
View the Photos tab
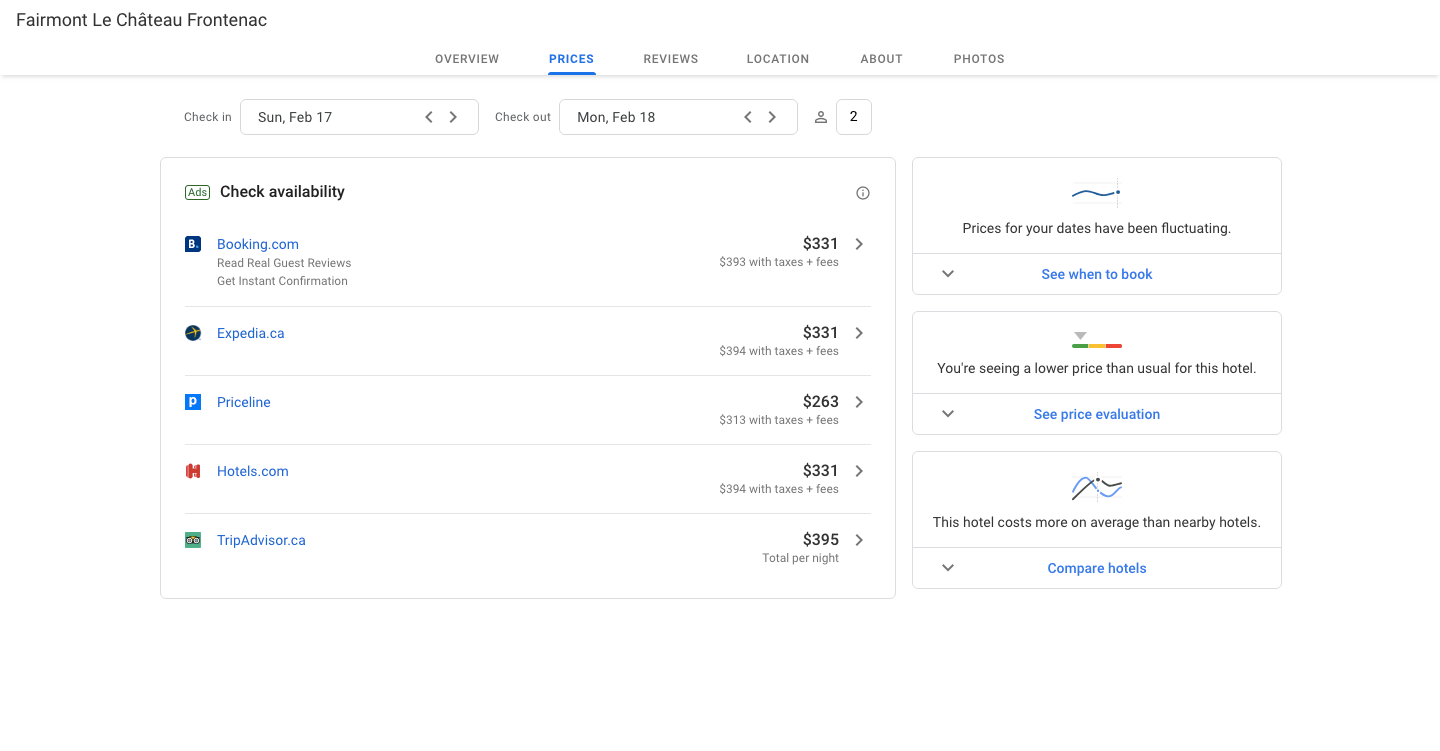(979, 59)
